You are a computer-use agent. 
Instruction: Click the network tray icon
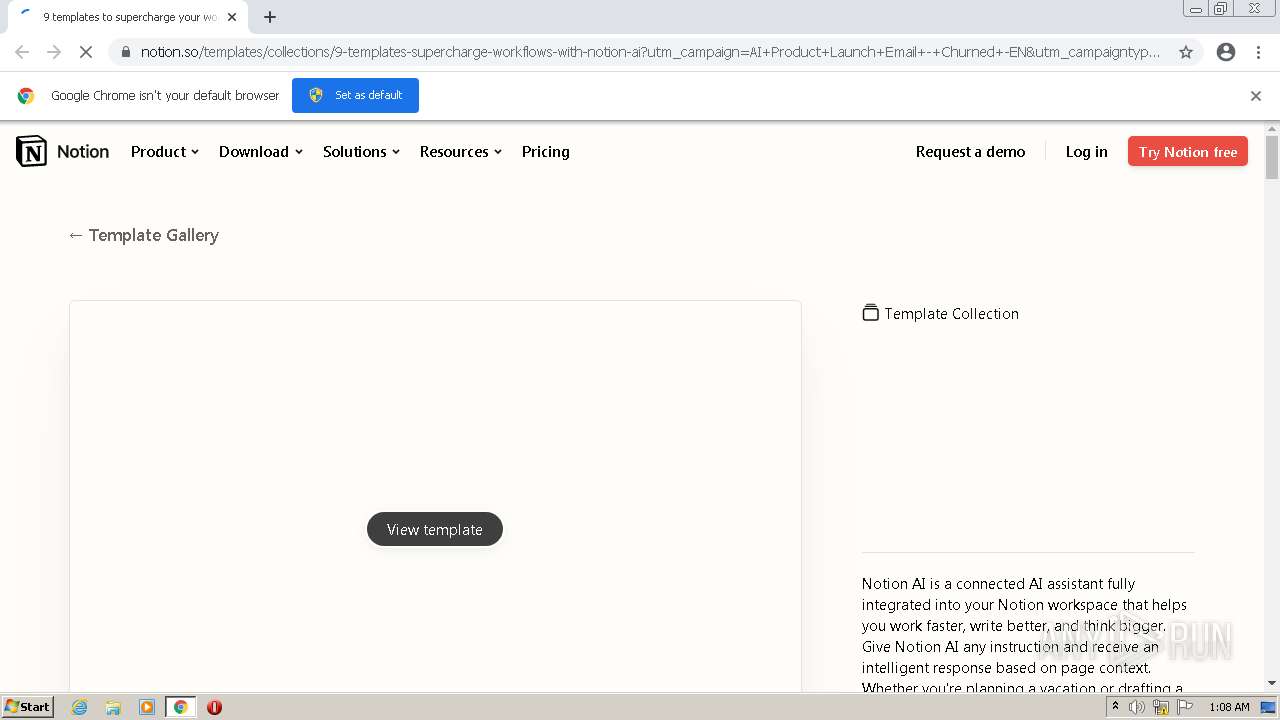1161,707
